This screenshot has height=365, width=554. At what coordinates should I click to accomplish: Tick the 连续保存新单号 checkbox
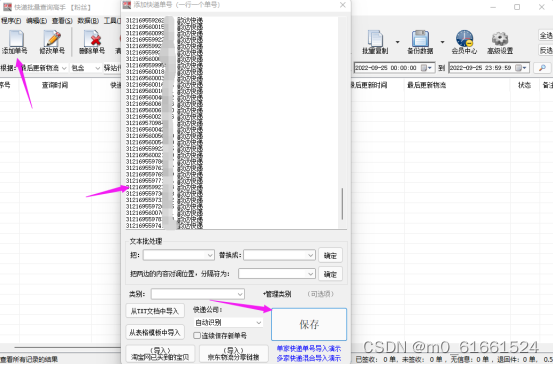pos(197,335)
